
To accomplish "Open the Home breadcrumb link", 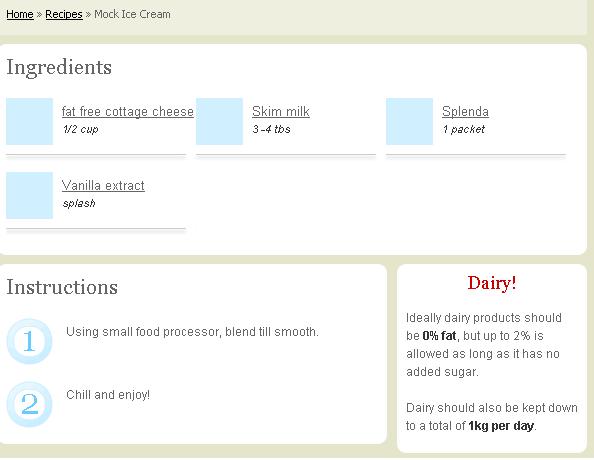I will [20, 14].
